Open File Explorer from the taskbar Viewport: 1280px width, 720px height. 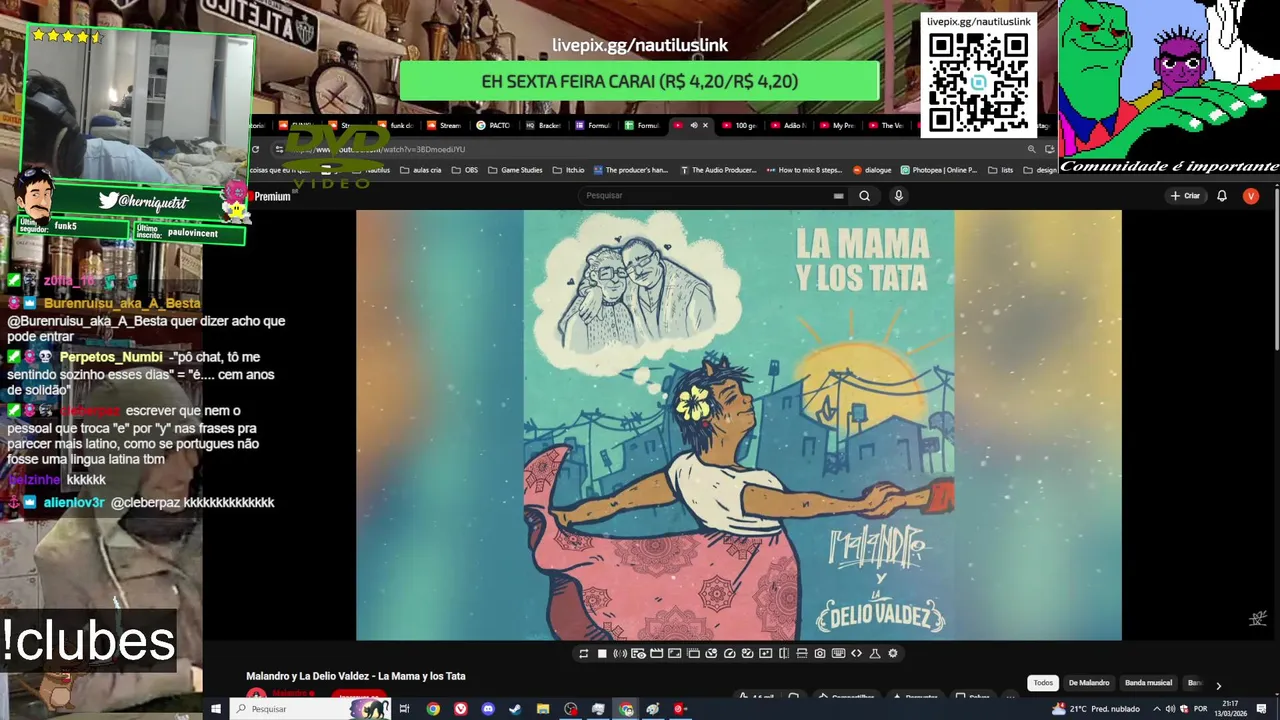tap(543, 709)
